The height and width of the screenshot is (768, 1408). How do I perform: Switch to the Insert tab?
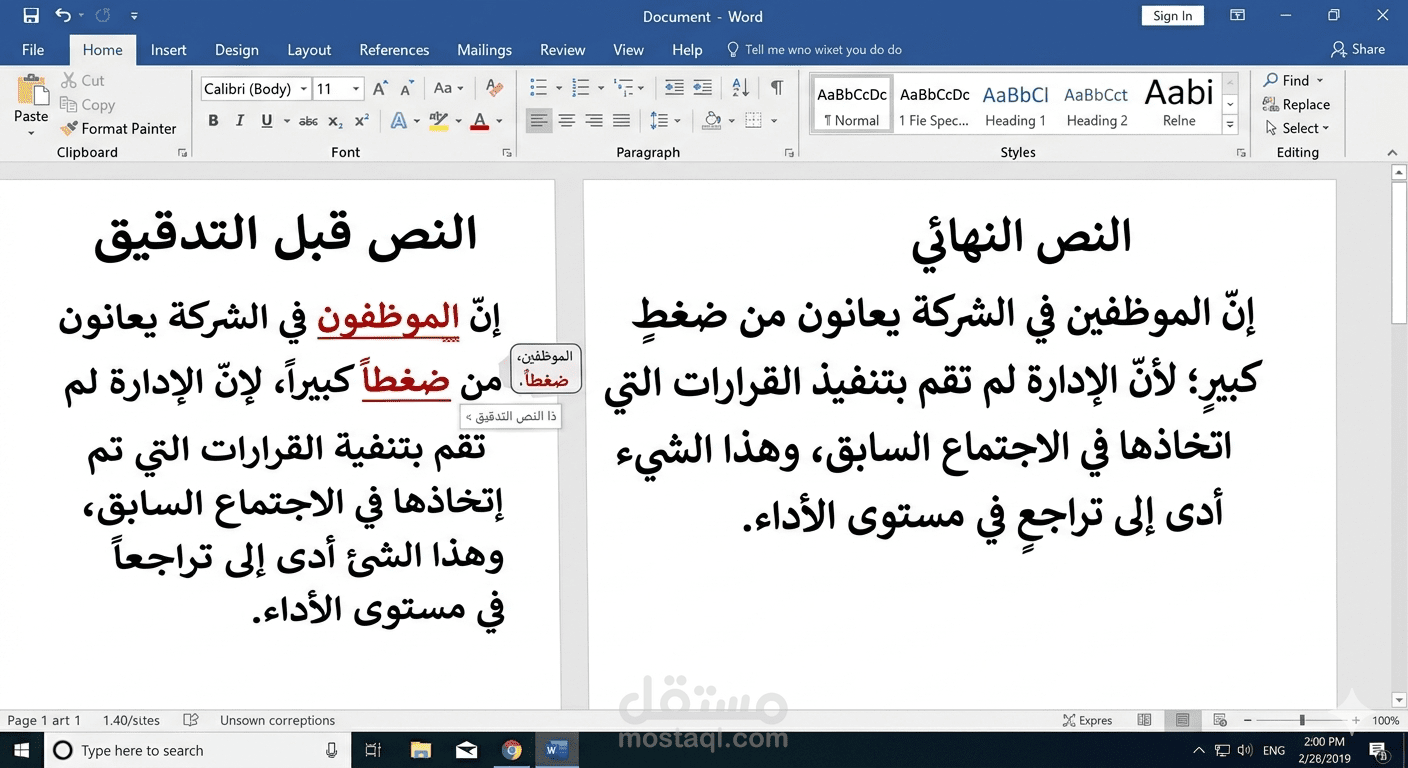tap(169, 50)
